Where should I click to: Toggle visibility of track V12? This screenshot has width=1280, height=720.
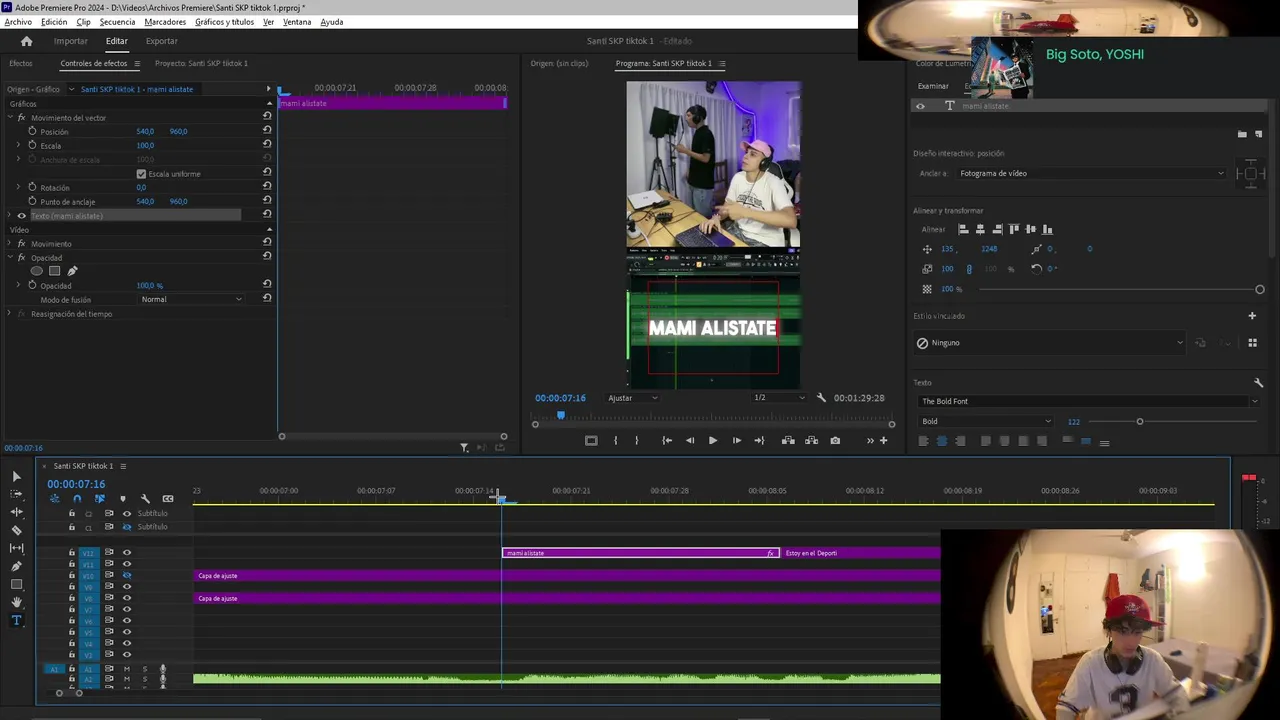coord(126,552)
